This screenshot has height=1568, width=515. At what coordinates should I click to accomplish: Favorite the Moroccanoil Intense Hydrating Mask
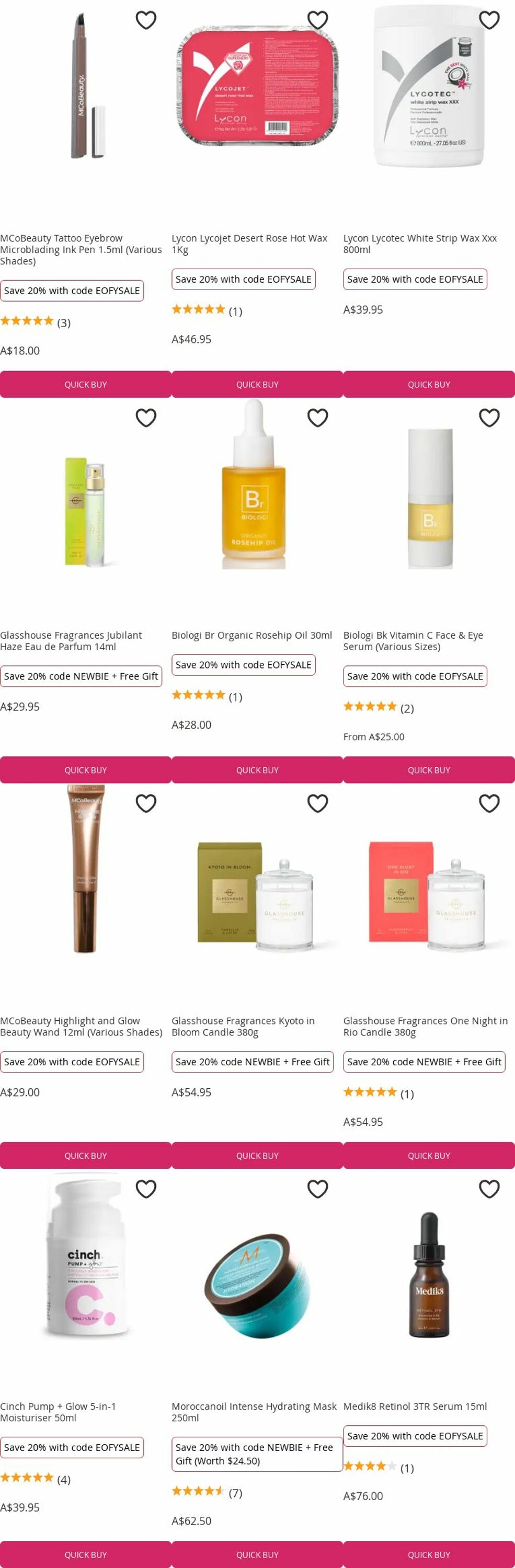pos(318,1189)
